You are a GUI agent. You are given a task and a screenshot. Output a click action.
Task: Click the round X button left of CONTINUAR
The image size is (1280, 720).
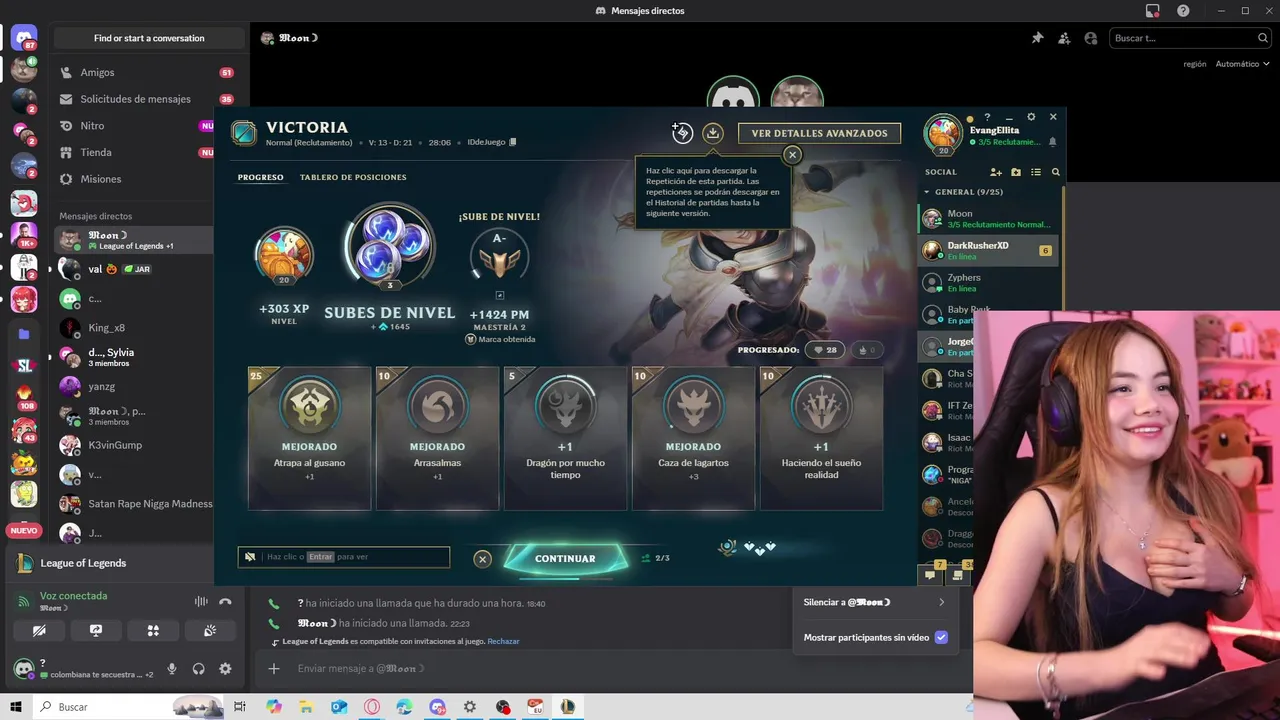[482, 559]
